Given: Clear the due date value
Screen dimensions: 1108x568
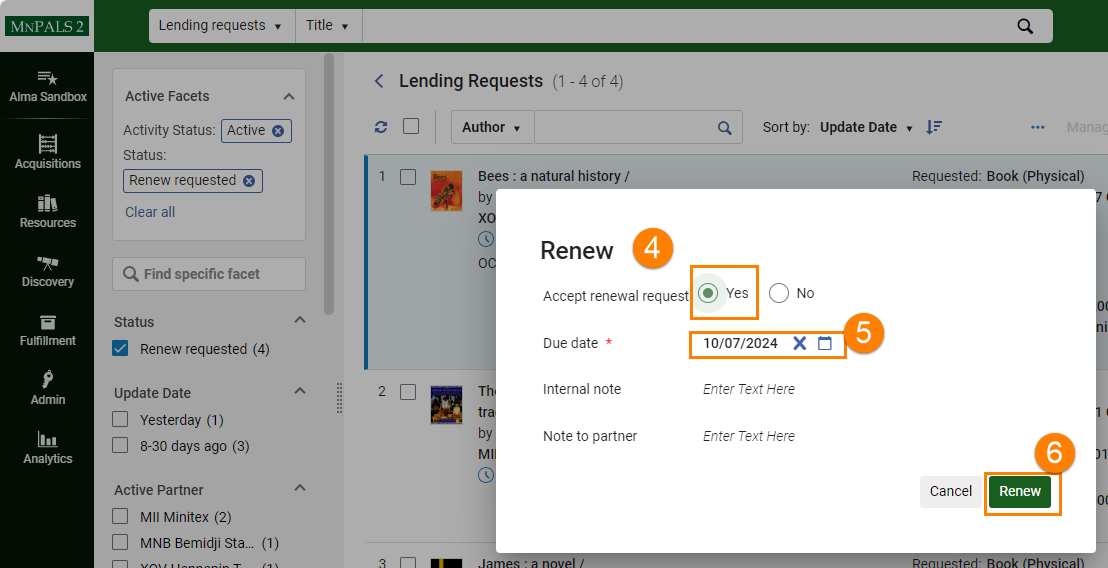Looking at the screenshot, I should 799,343.
